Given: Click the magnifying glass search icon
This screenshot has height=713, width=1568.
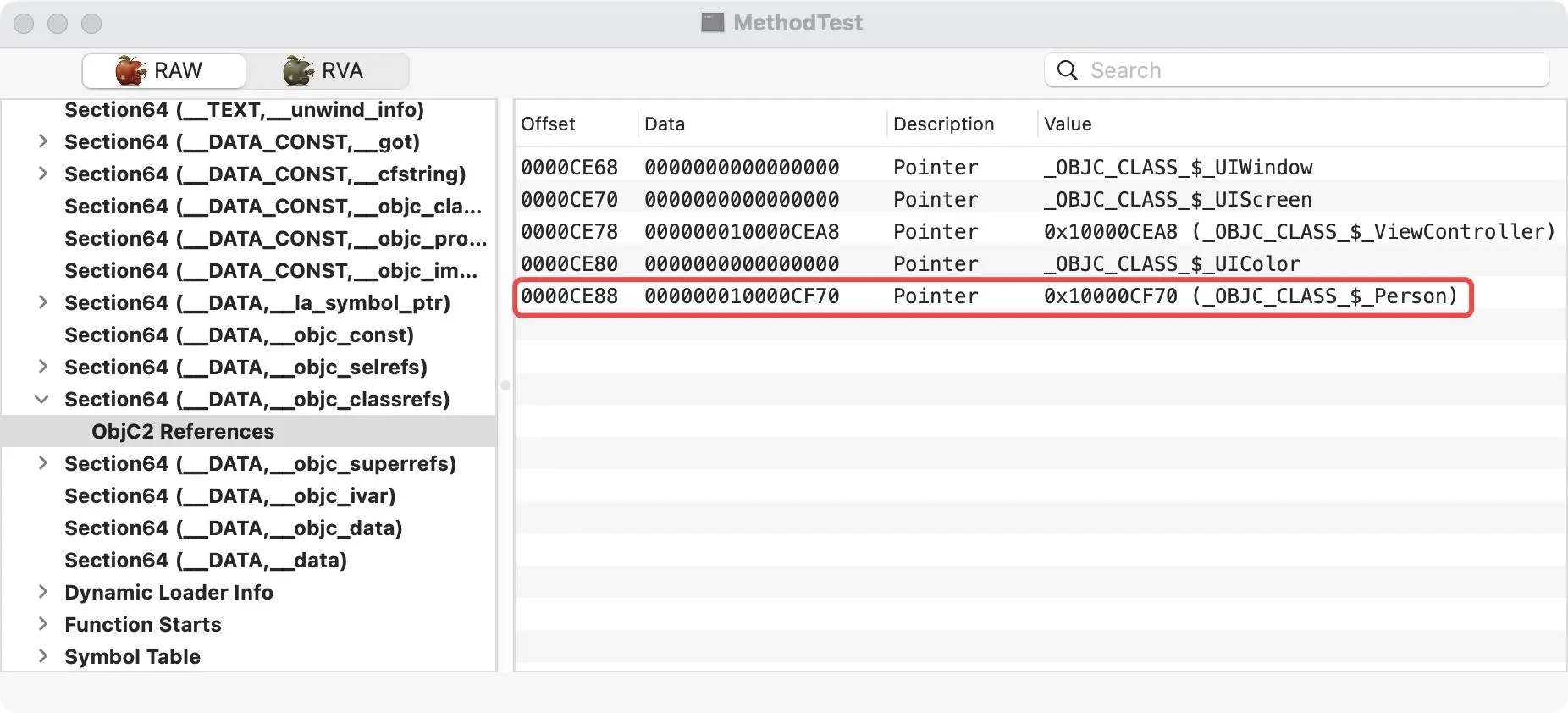Looking at the screenshot, I should point(1068,70).
